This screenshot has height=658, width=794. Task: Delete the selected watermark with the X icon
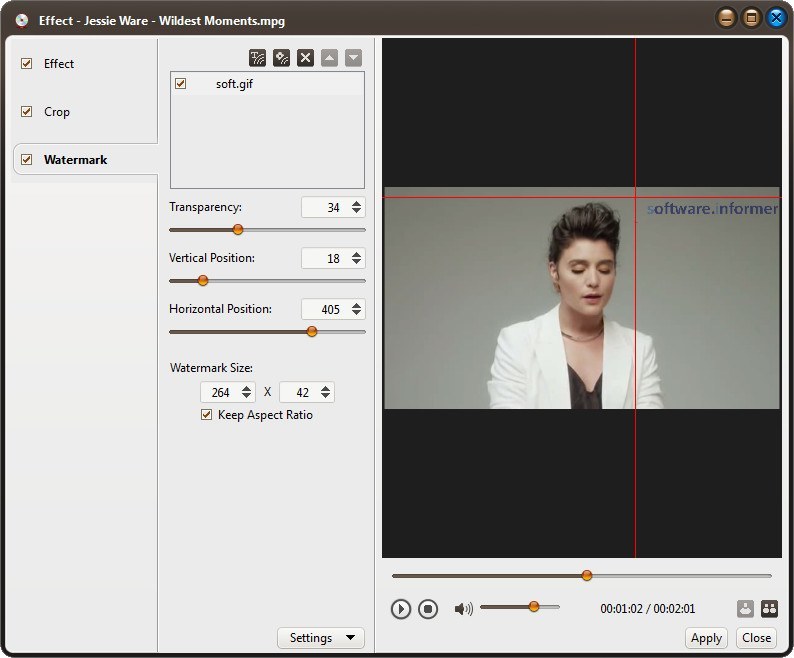[x=305, y=58]
